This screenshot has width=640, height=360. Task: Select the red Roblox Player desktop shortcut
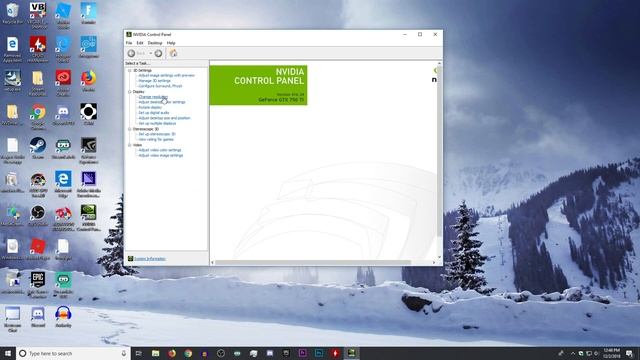click(38, 249)
